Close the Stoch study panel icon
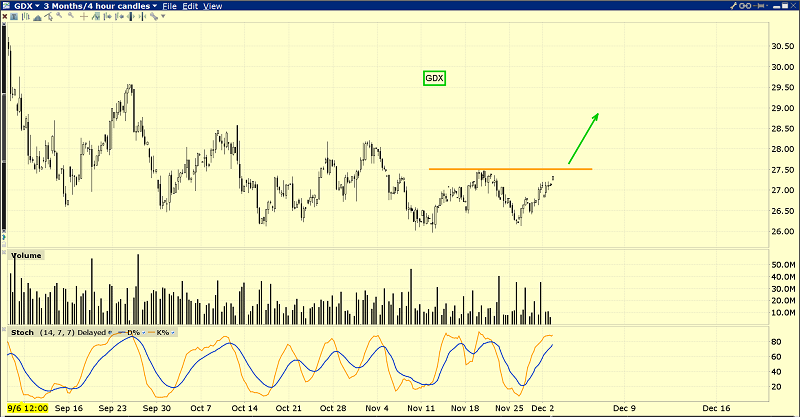This screenshot has width=800, height=417. click(x=4, y=329)
